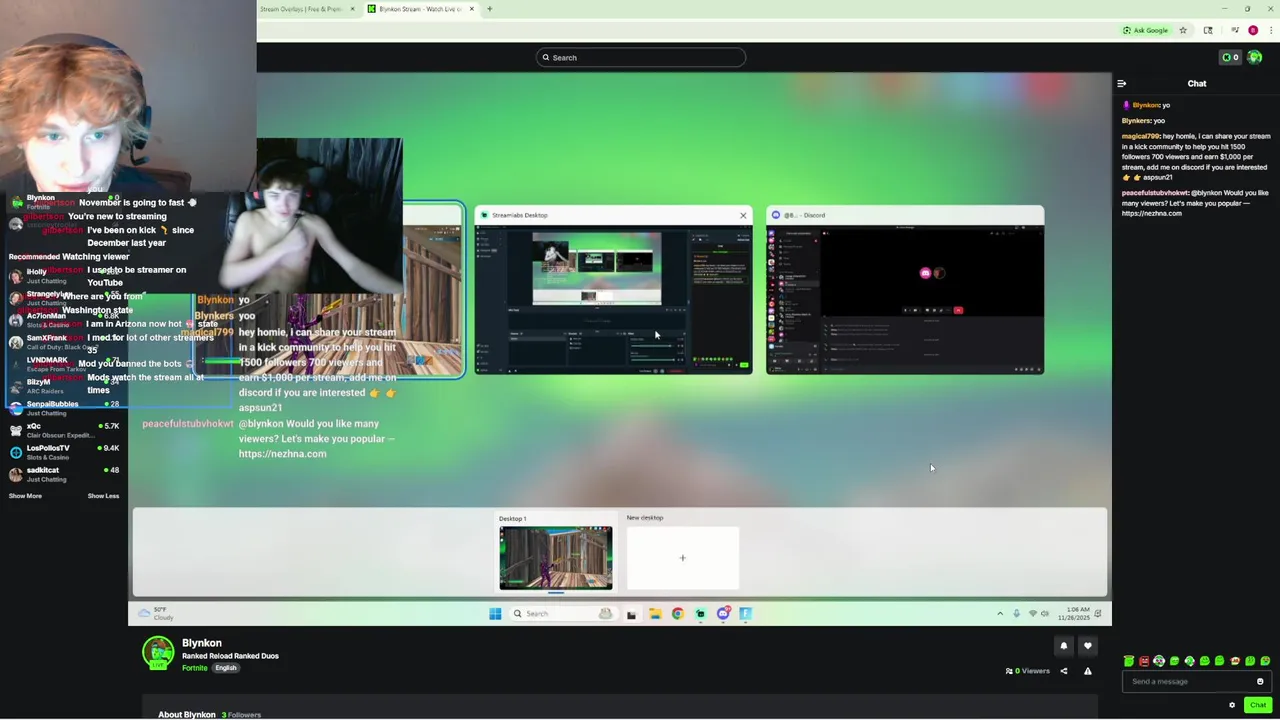Click the network icon in system tray

pyautogui.click(x=1032, y=613)
